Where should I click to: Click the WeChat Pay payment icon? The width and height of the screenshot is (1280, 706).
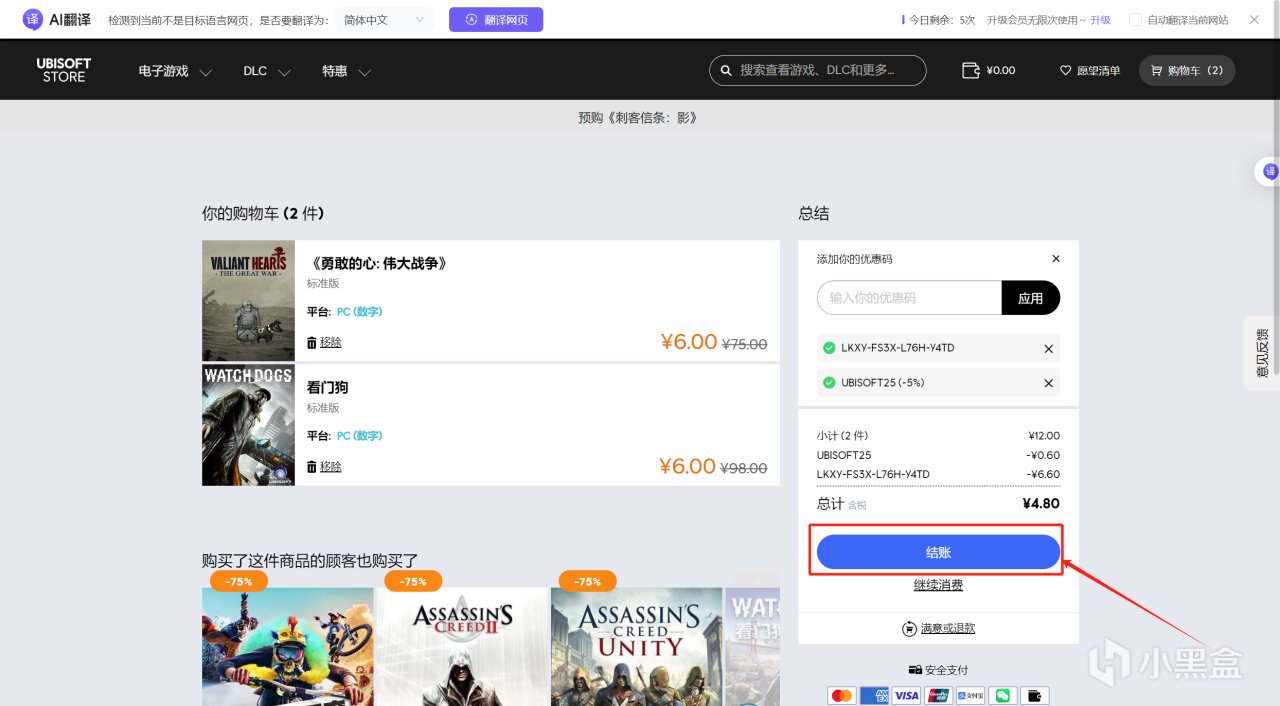[1002, 695]
